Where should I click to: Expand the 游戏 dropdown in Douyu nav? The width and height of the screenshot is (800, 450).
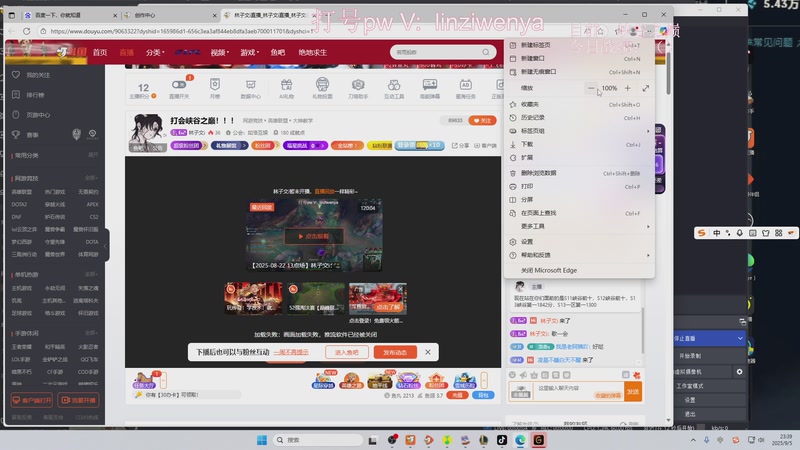pyautogui.click(x=249, y=53)
